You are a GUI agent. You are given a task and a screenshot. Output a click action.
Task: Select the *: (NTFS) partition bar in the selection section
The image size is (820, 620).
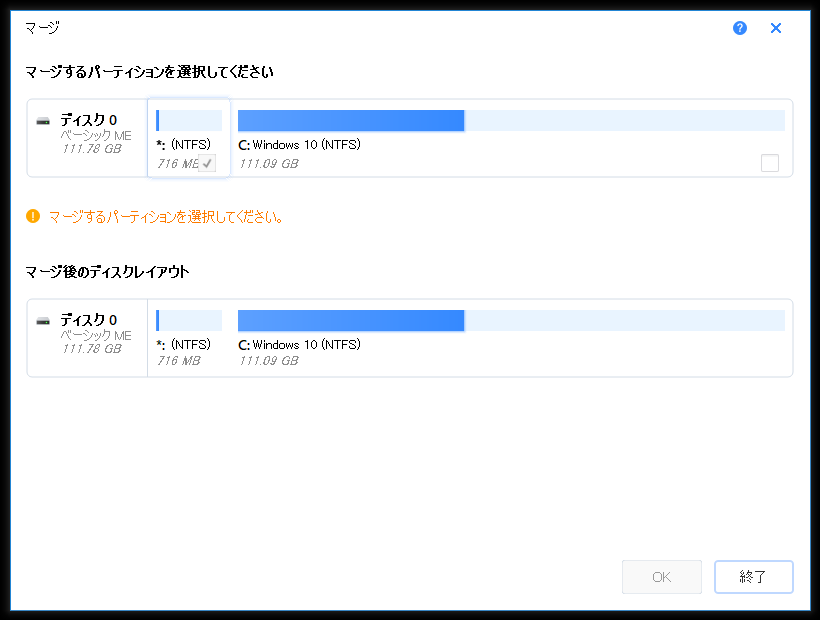coord(189,120)
